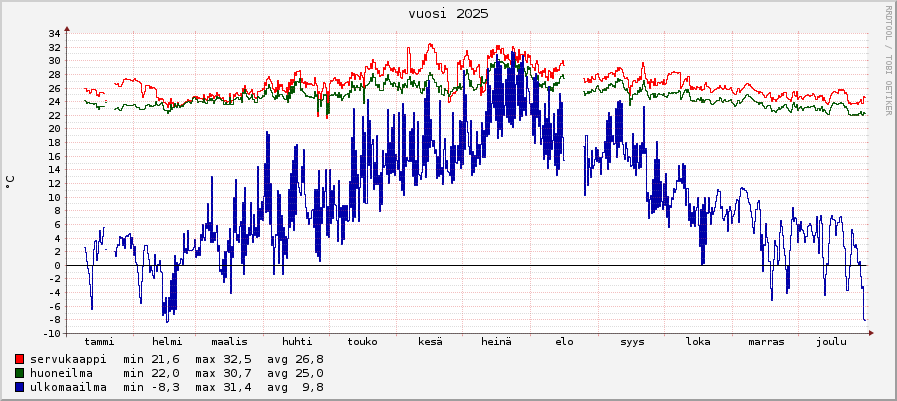Viewport: 897px width, 401px height.
Task: Select the huhti month label
Action: (297, 342)
